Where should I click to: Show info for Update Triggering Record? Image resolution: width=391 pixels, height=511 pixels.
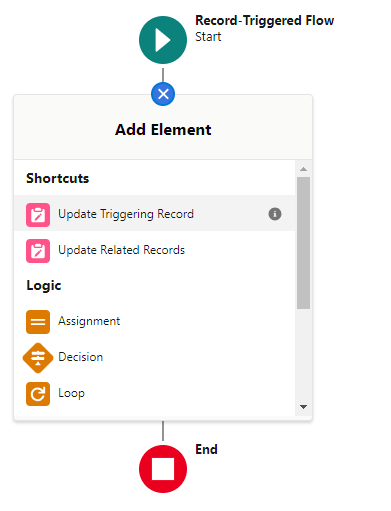pyautogui.click(x=275, y=214)
